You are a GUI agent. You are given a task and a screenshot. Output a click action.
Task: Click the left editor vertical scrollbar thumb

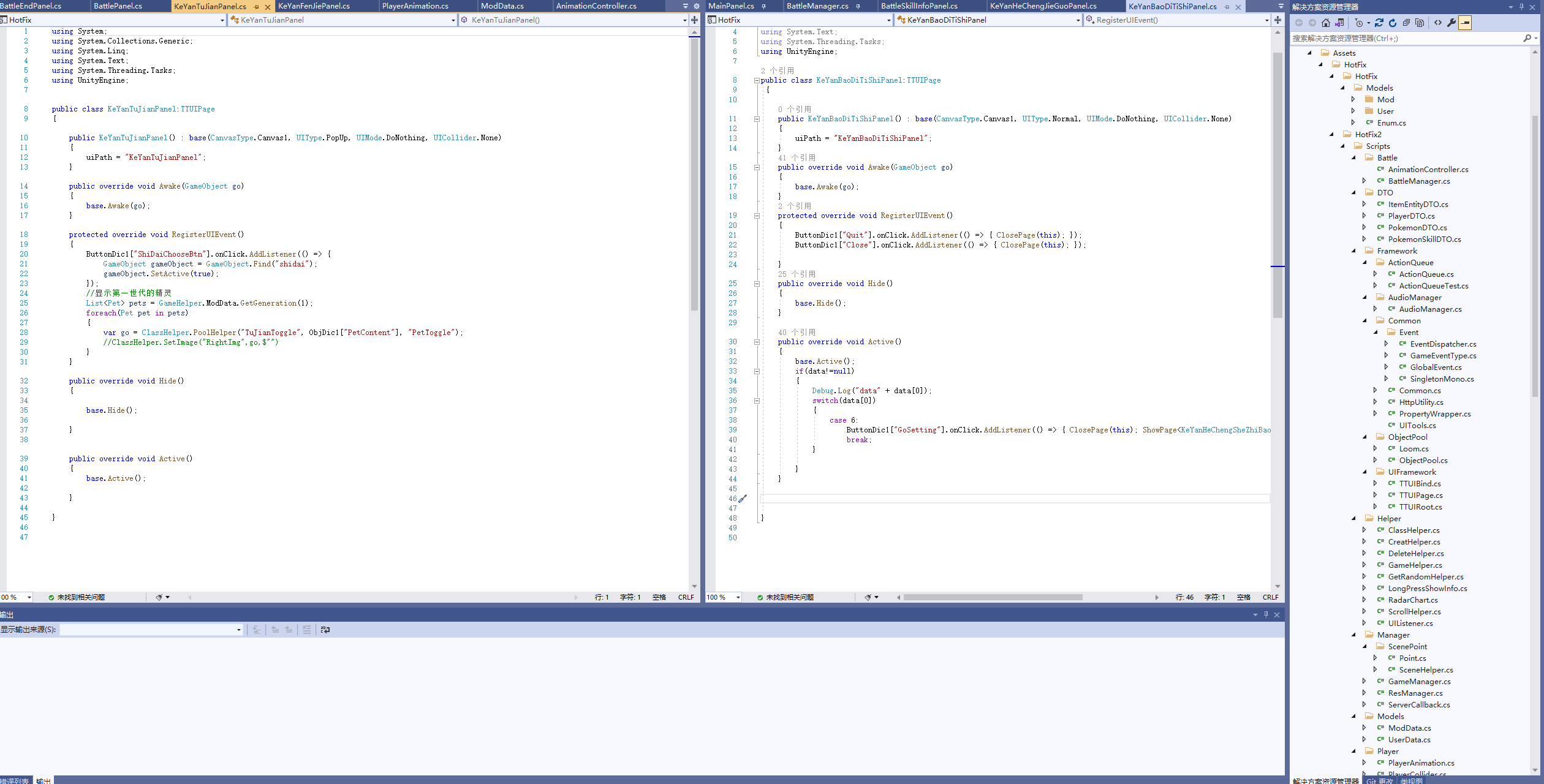694,175
